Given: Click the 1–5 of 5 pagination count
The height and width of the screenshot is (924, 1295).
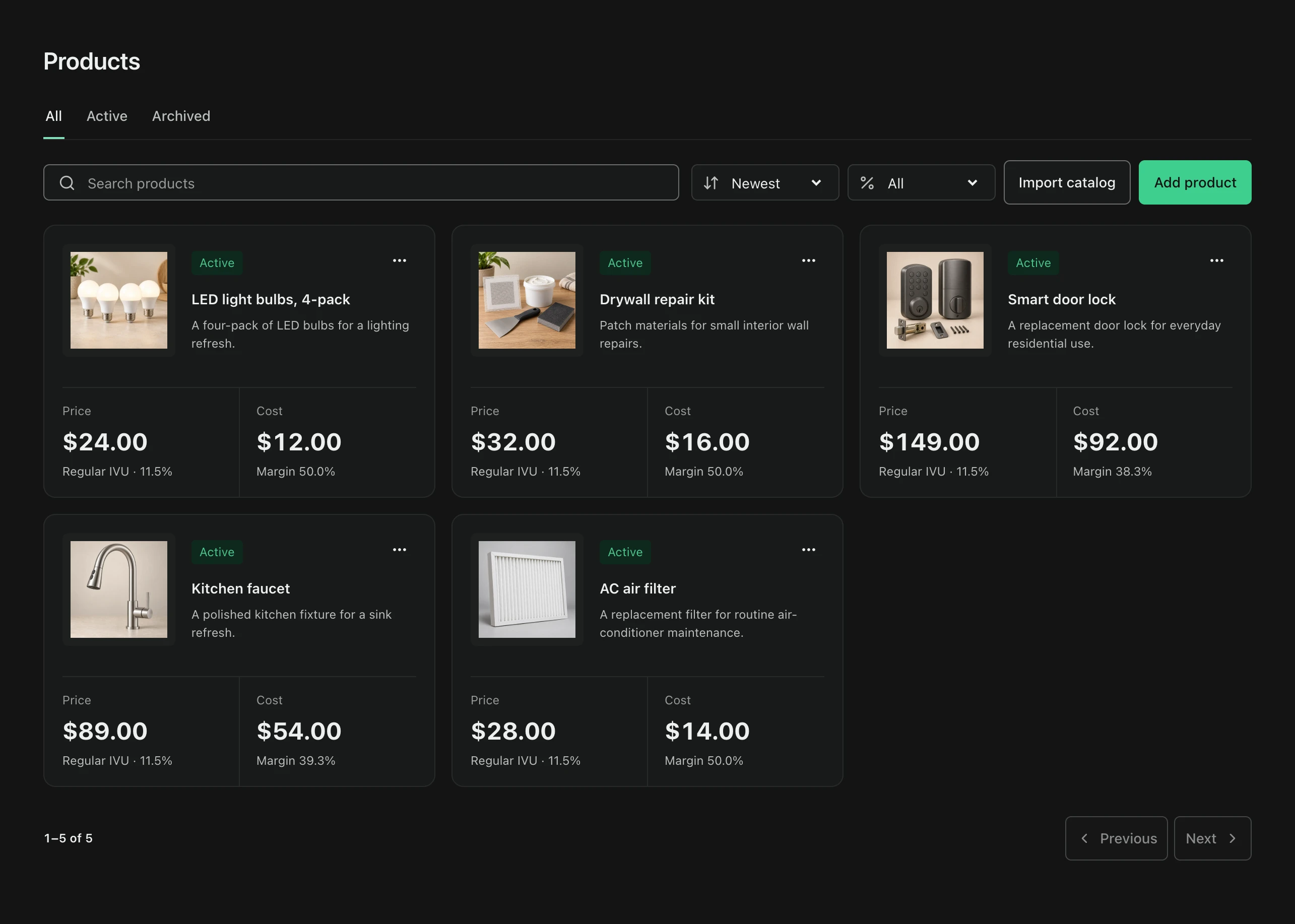Looking at the screenshot, I should 69,838.
